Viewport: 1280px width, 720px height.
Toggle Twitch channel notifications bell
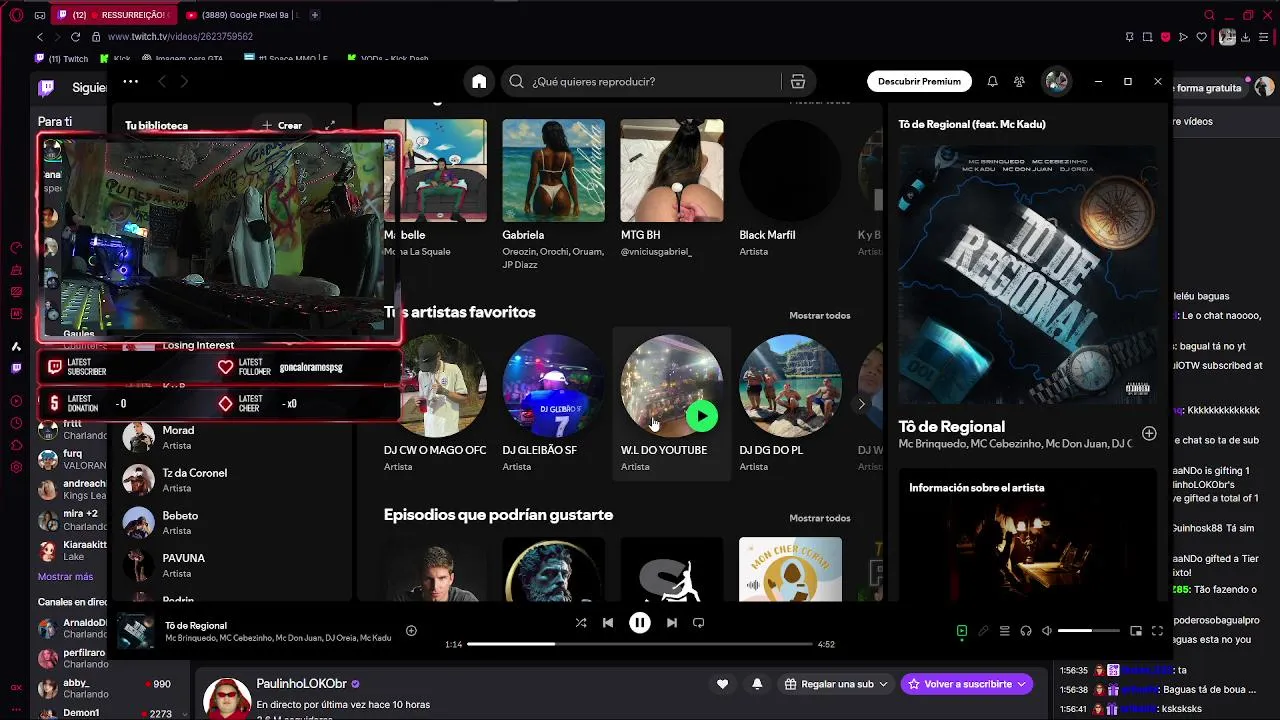tap(757, 684)
